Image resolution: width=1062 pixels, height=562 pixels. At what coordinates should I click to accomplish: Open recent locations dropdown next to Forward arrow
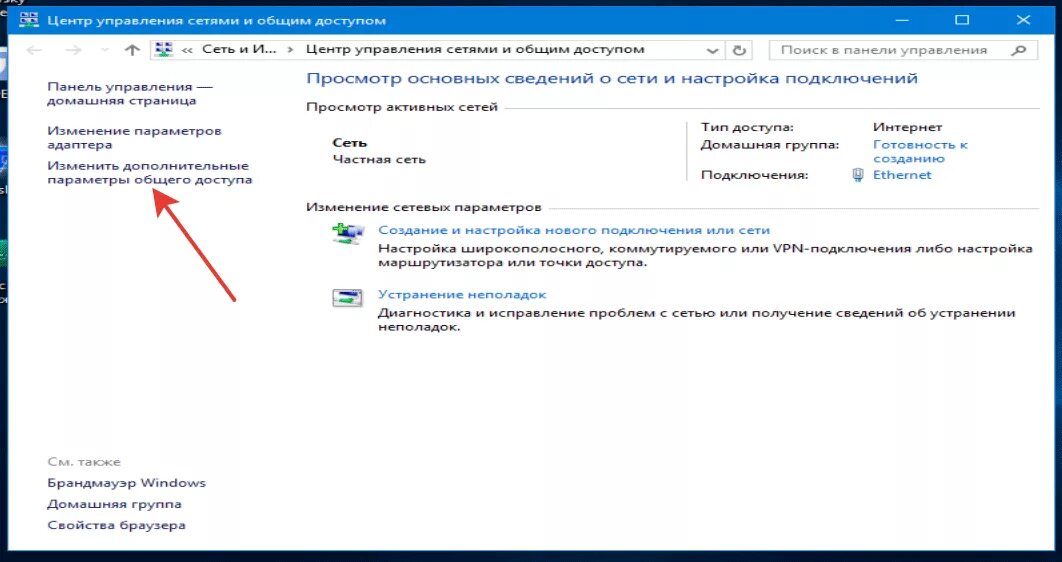click(104, 51)
